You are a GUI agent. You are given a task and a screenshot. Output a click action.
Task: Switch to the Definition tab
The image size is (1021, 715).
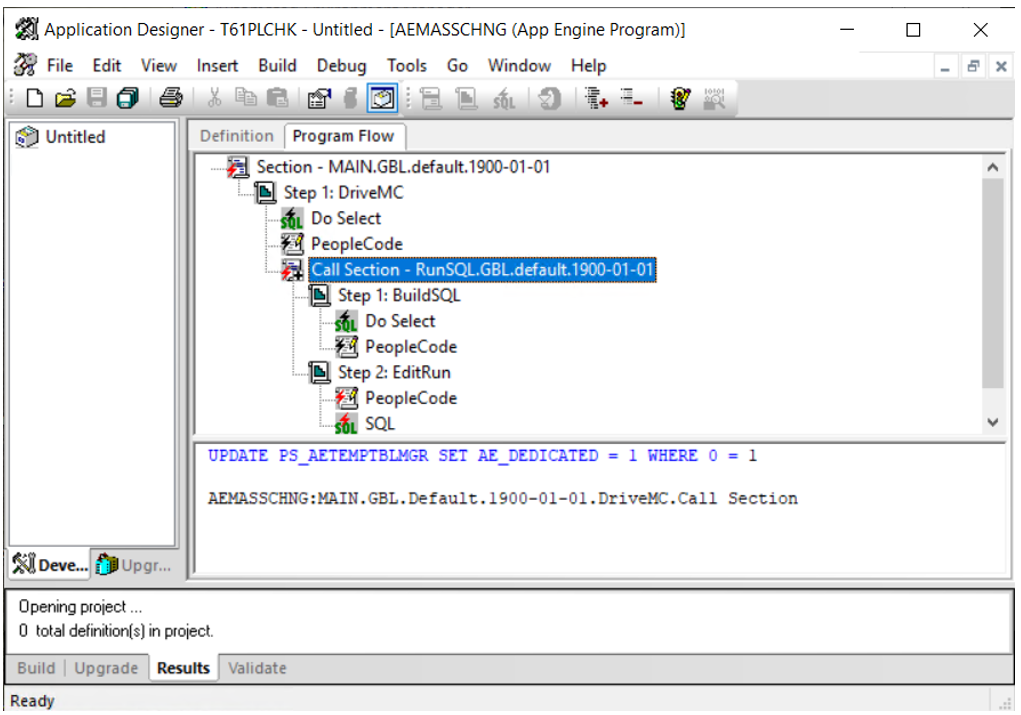(237, 136)
